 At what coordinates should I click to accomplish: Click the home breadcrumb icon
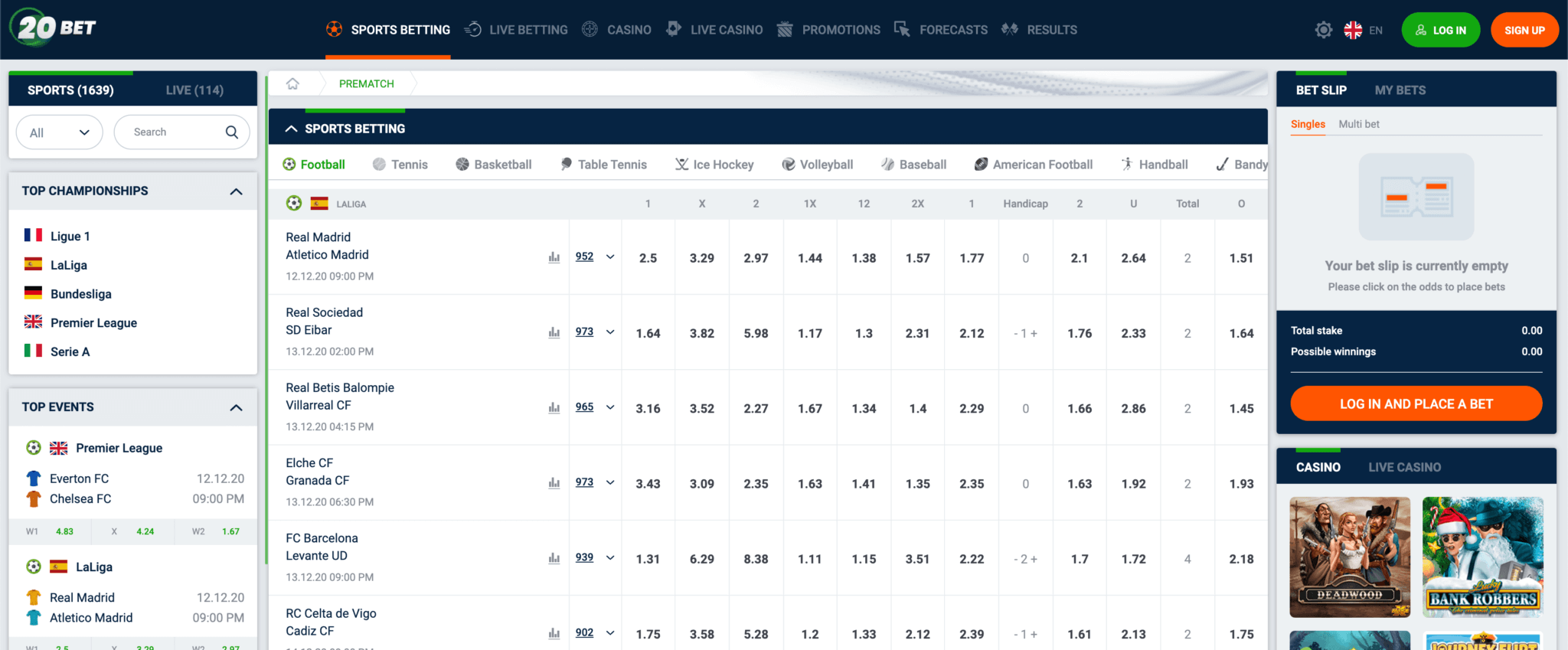coord(292,83)
